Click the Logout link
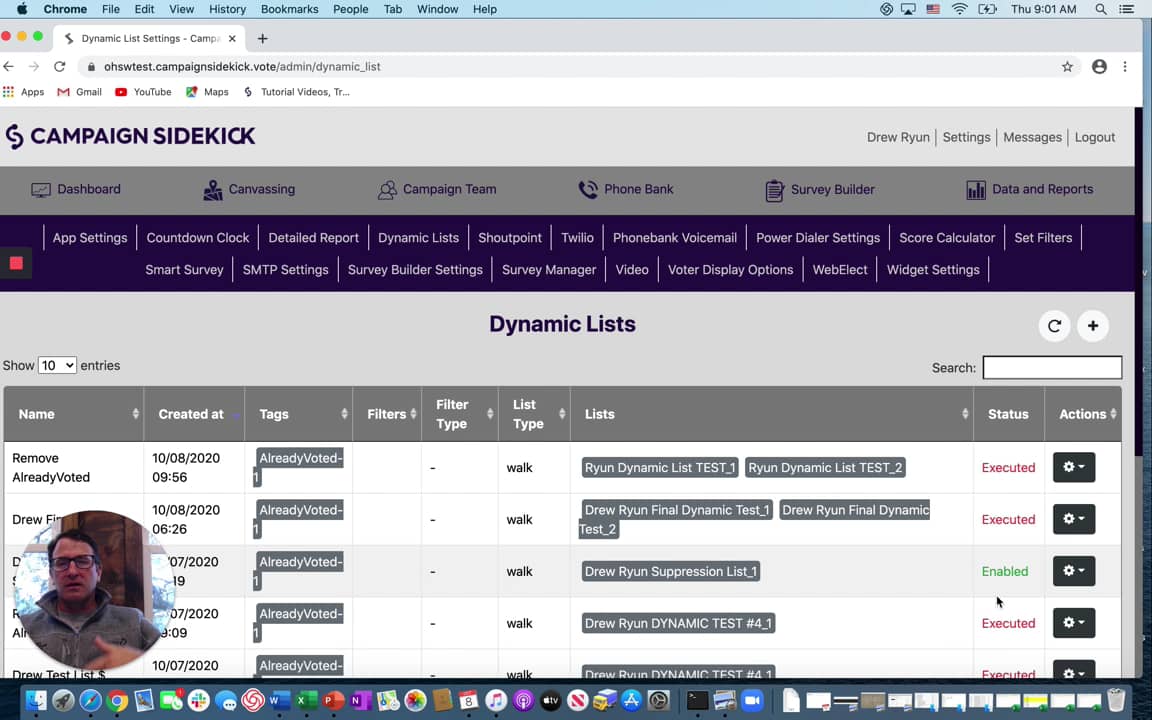The width and height of the screenshot is (1152, 720). pos(1094,138)
